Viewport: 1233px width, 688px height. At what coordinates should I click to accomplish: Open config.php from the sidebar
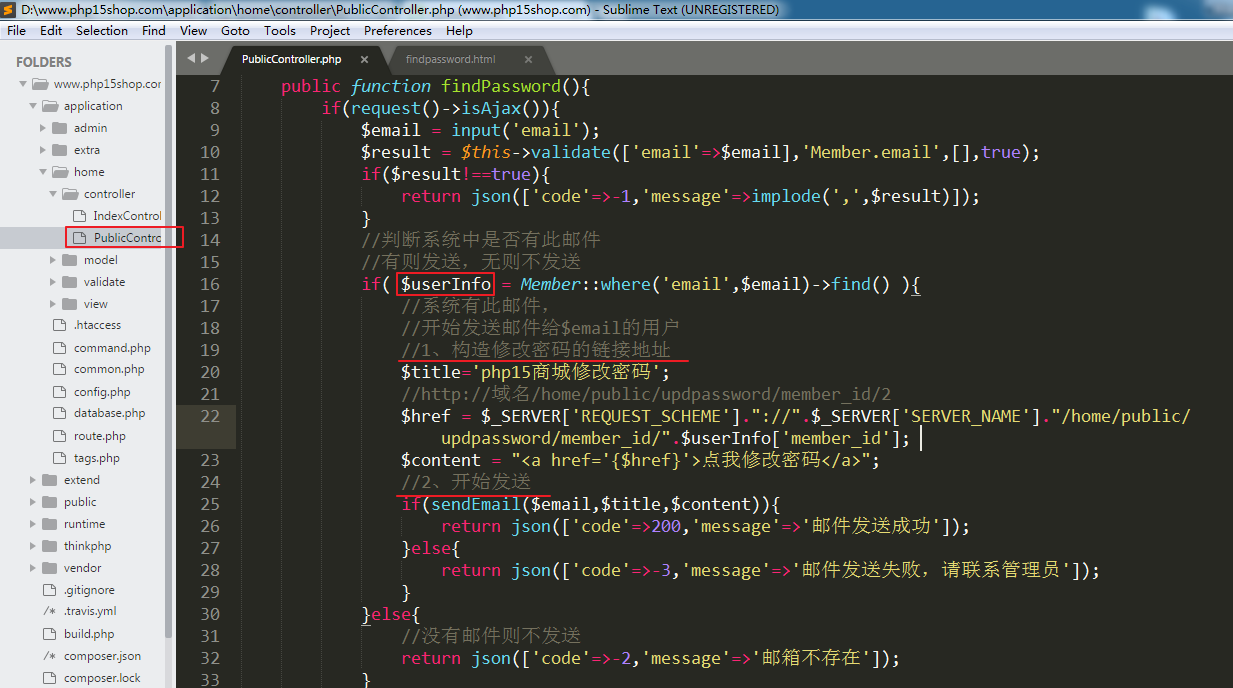coord(102,392)
